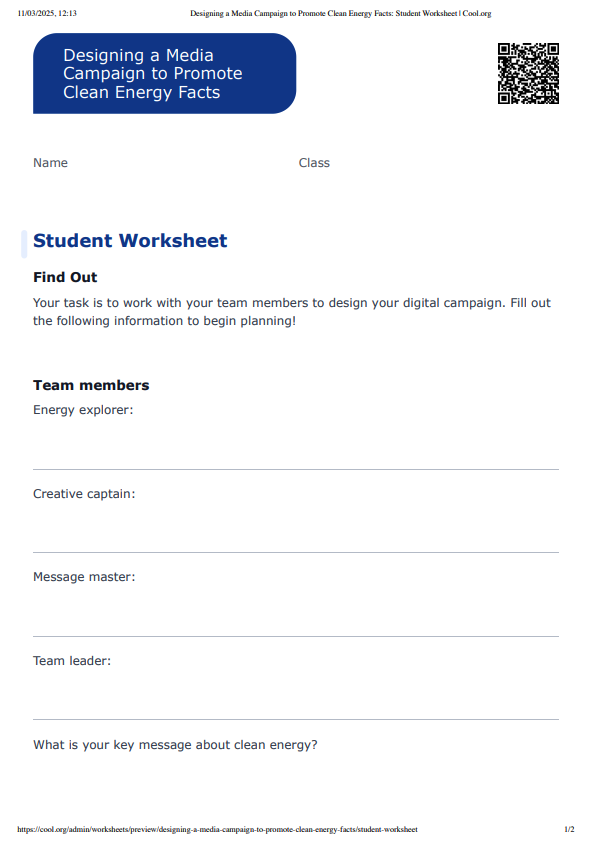Click the Team members heading
Viewport: 594px width, 842px height.
(91, 385)
